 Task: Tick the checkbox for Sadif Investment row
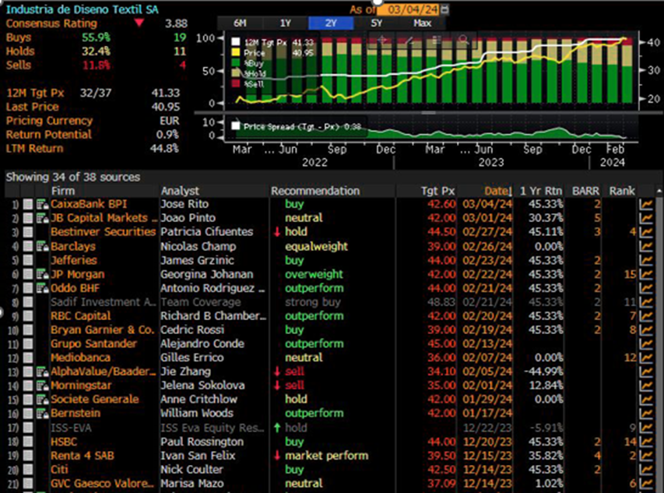pos(28,302)
